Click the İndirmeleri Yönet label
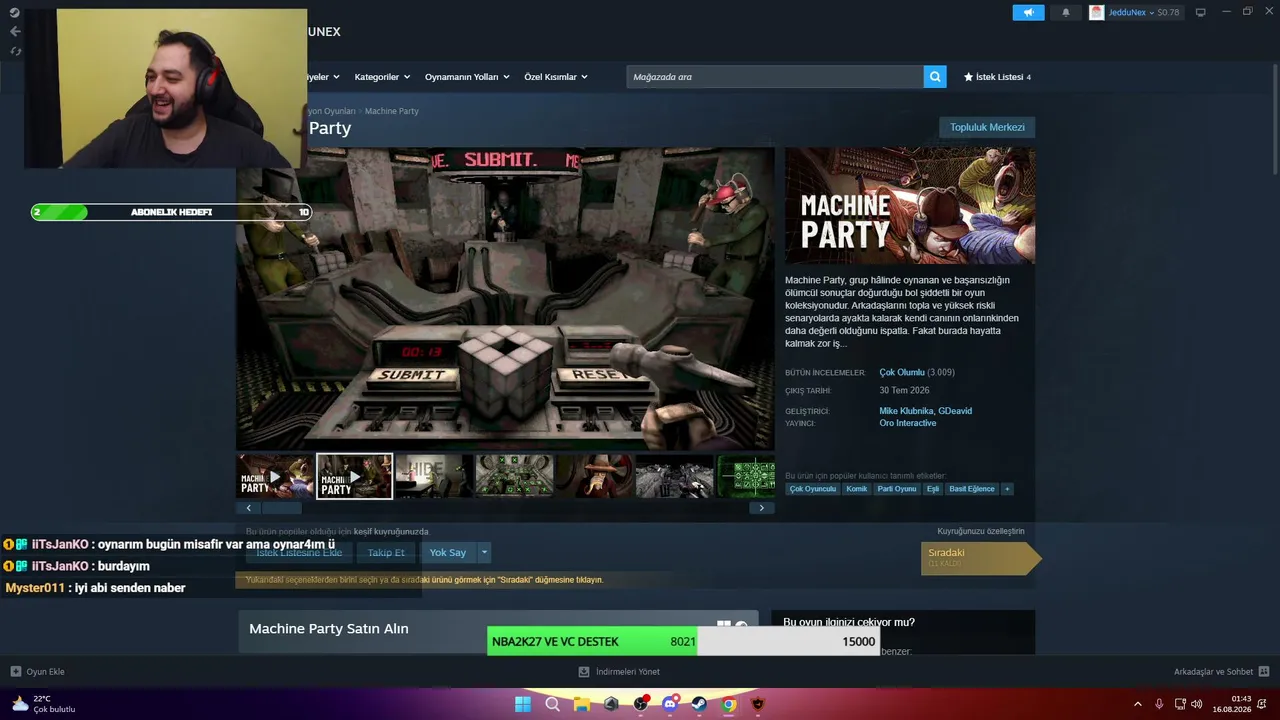The width and height of the screenshot is (1280, 720). click(628, 672)
